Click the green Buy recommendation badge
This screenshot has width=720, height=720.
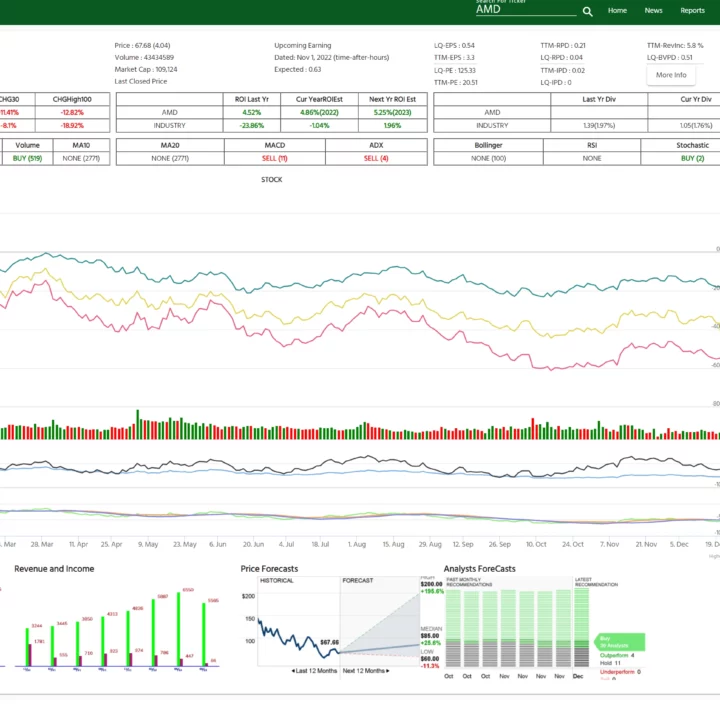point(620,642)
